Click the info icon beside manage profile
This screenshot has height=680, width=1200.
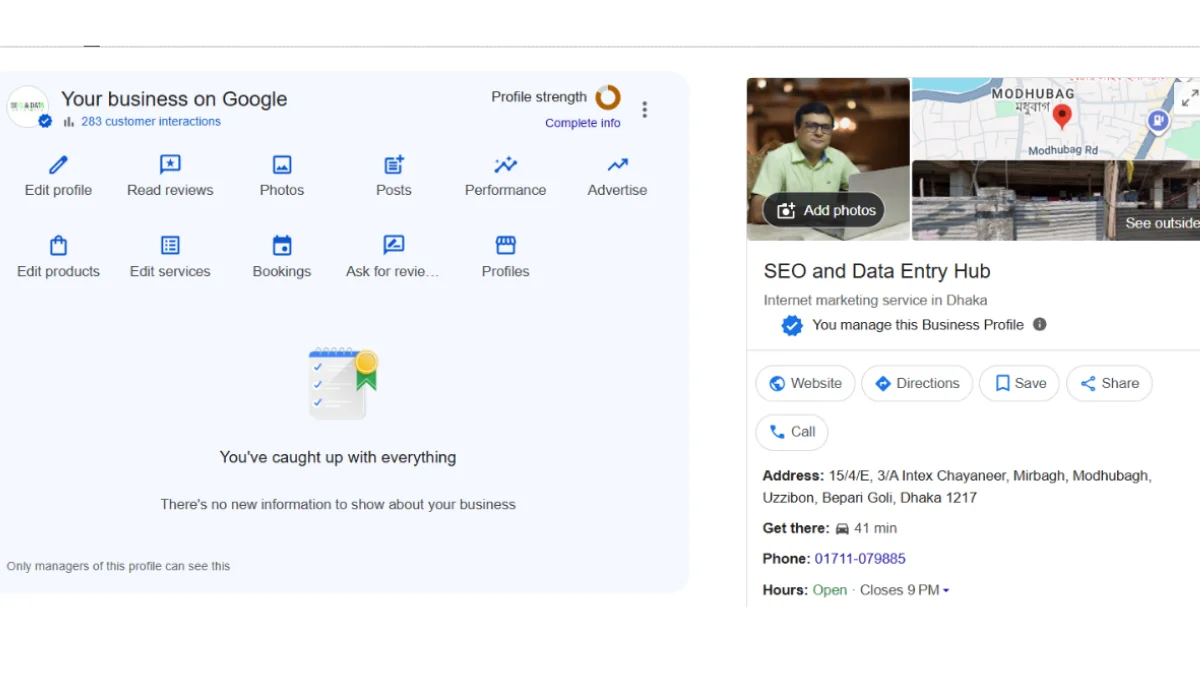click(1040, 324)
